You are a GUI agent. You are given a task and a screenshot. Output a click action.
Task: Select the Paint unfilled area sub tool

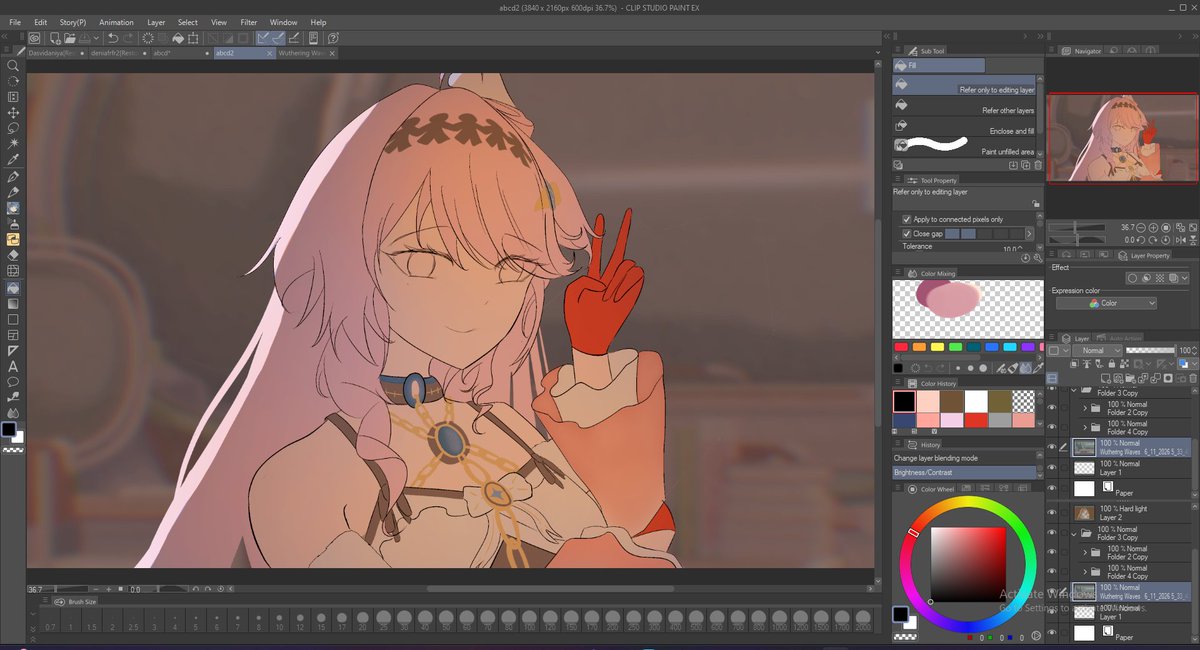click(x=964, y=146)
